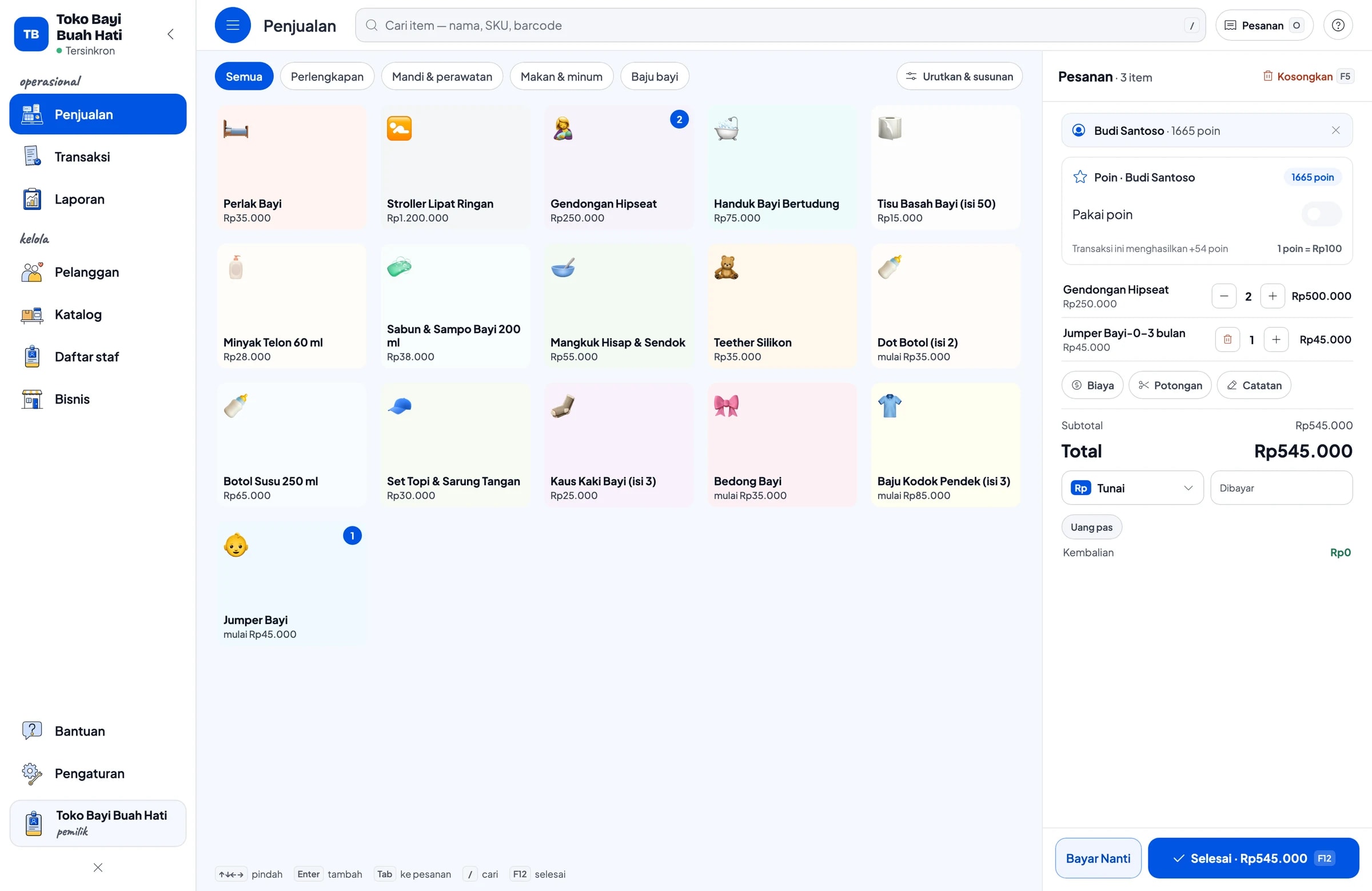
Task: Add Teether Silikon product card
Action: [781, 306]
